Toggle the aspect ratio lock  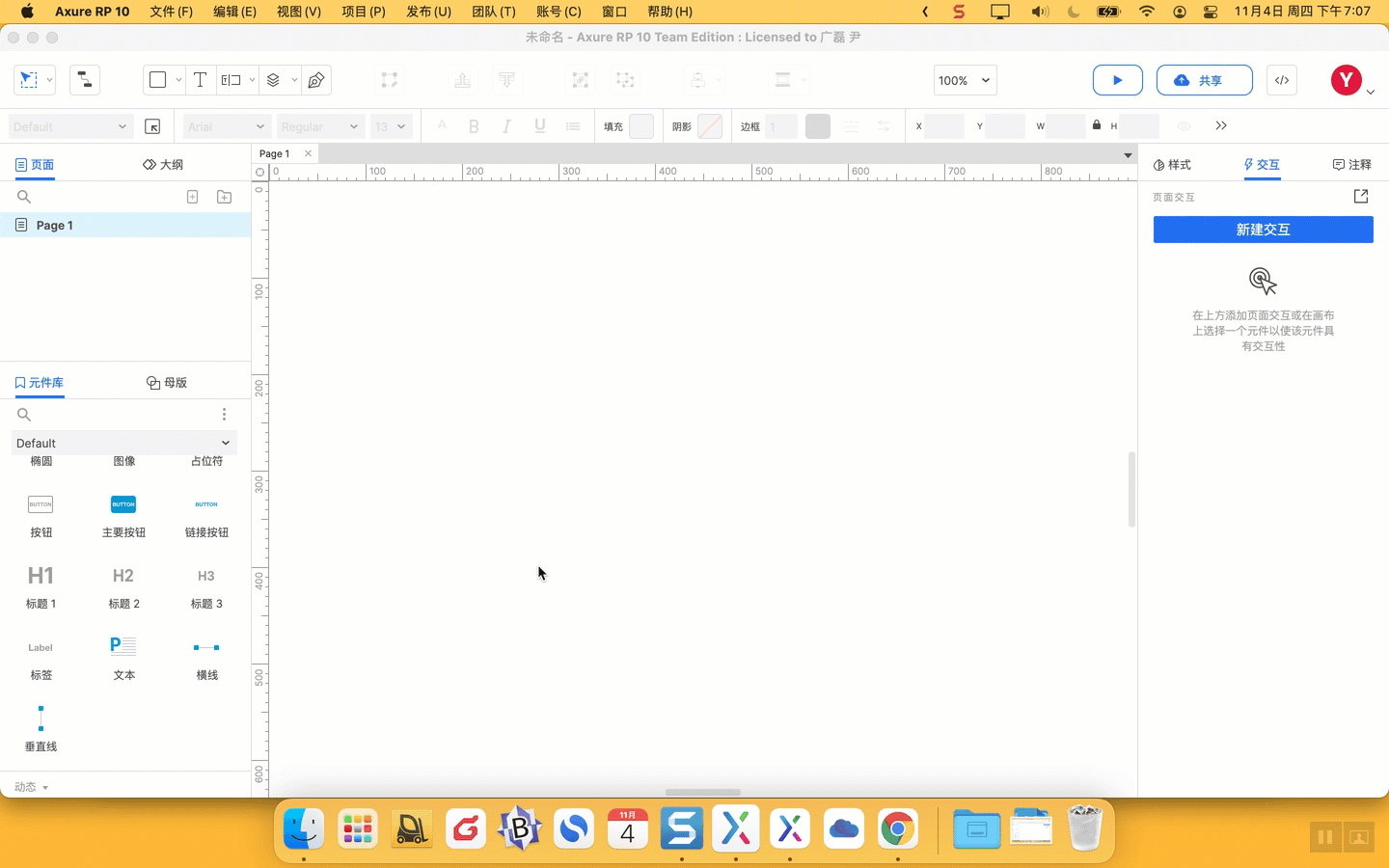[1097, 125]
